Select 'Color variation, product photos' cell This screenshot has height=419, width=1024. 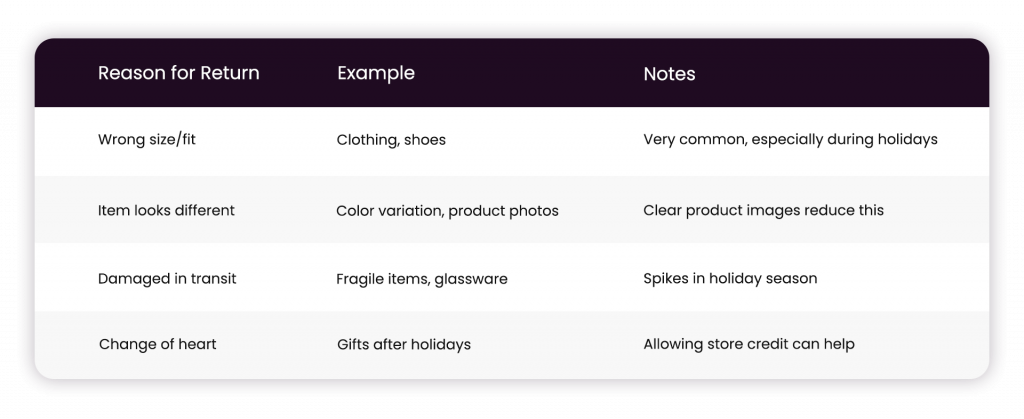(x=447, y=211)
